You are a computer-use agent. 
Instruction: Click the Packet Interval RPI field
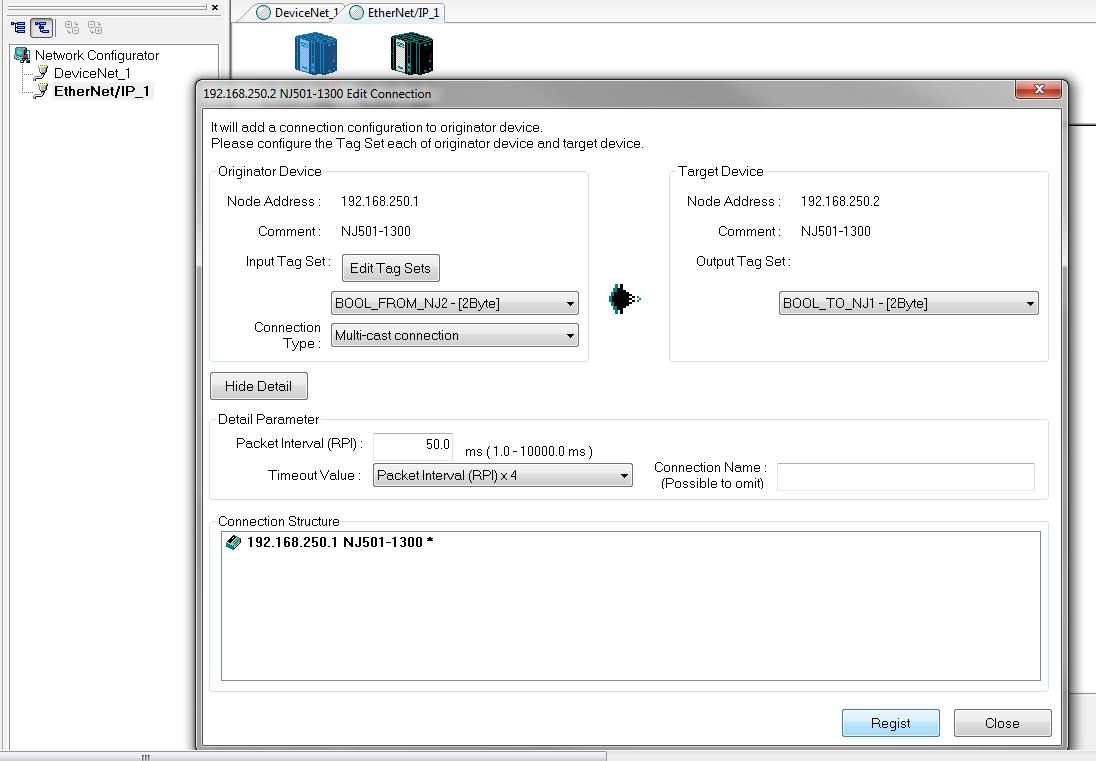[x=412, y=445]
